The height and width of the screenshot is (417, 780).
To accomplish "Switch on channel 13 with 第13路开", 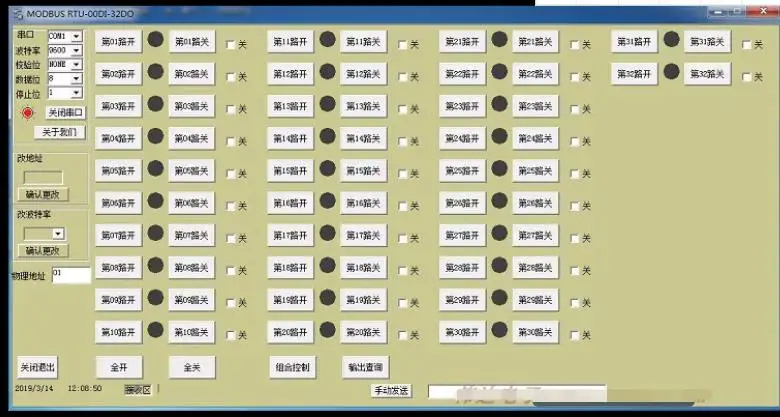I will click(x=291, y=106).
